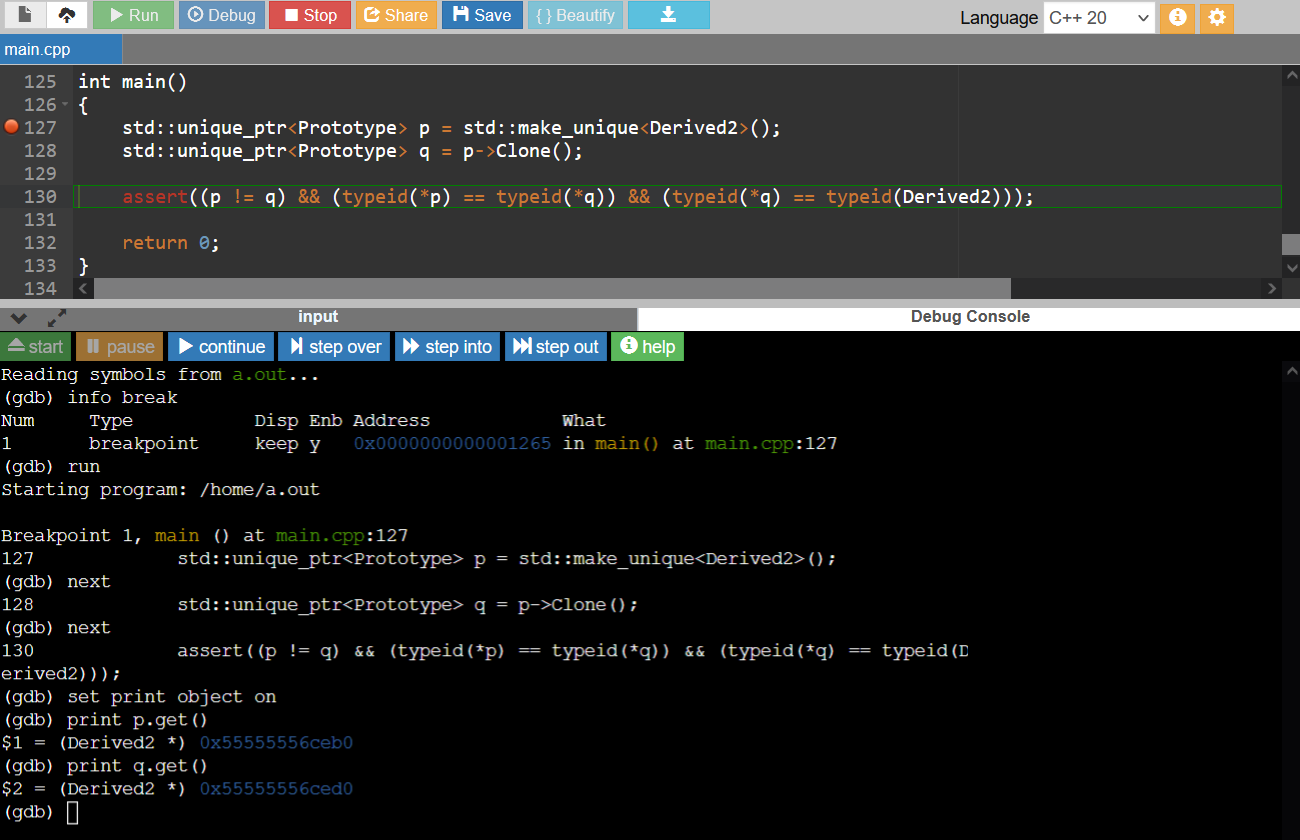Change language in the C++ 20 dropdown
This screenshot has width=1300, height=840.
pos(1098,17)
